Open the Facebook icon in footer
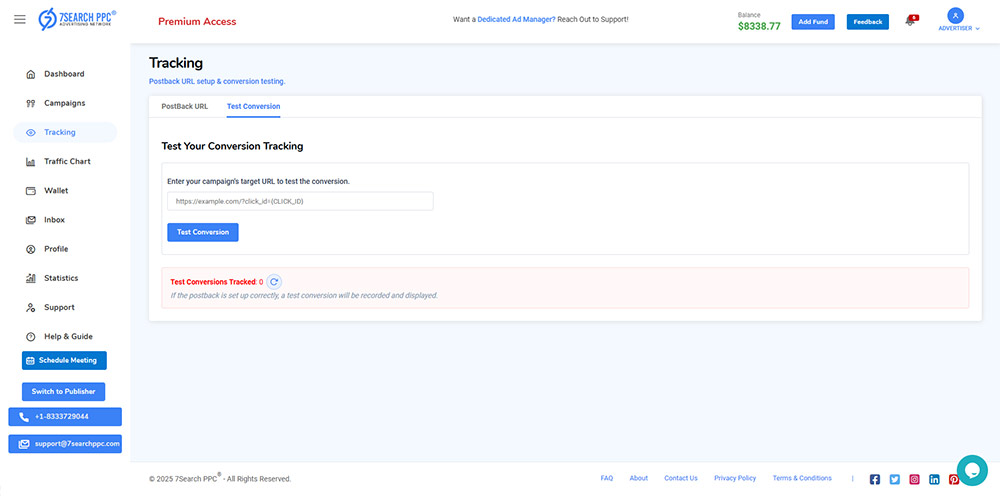The image size is (1000, 496). pos(875,479)
